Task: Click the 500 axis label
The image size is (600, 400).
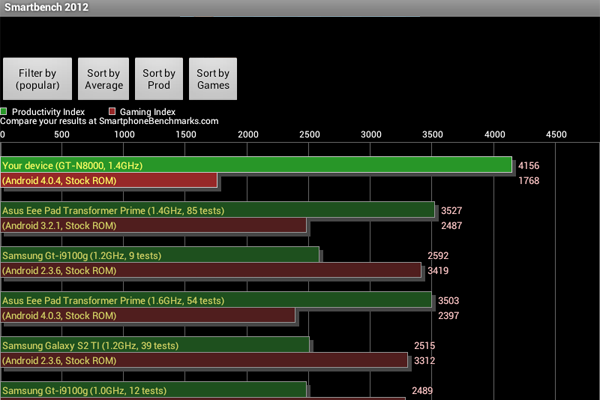Action: (x=62, y=134)
